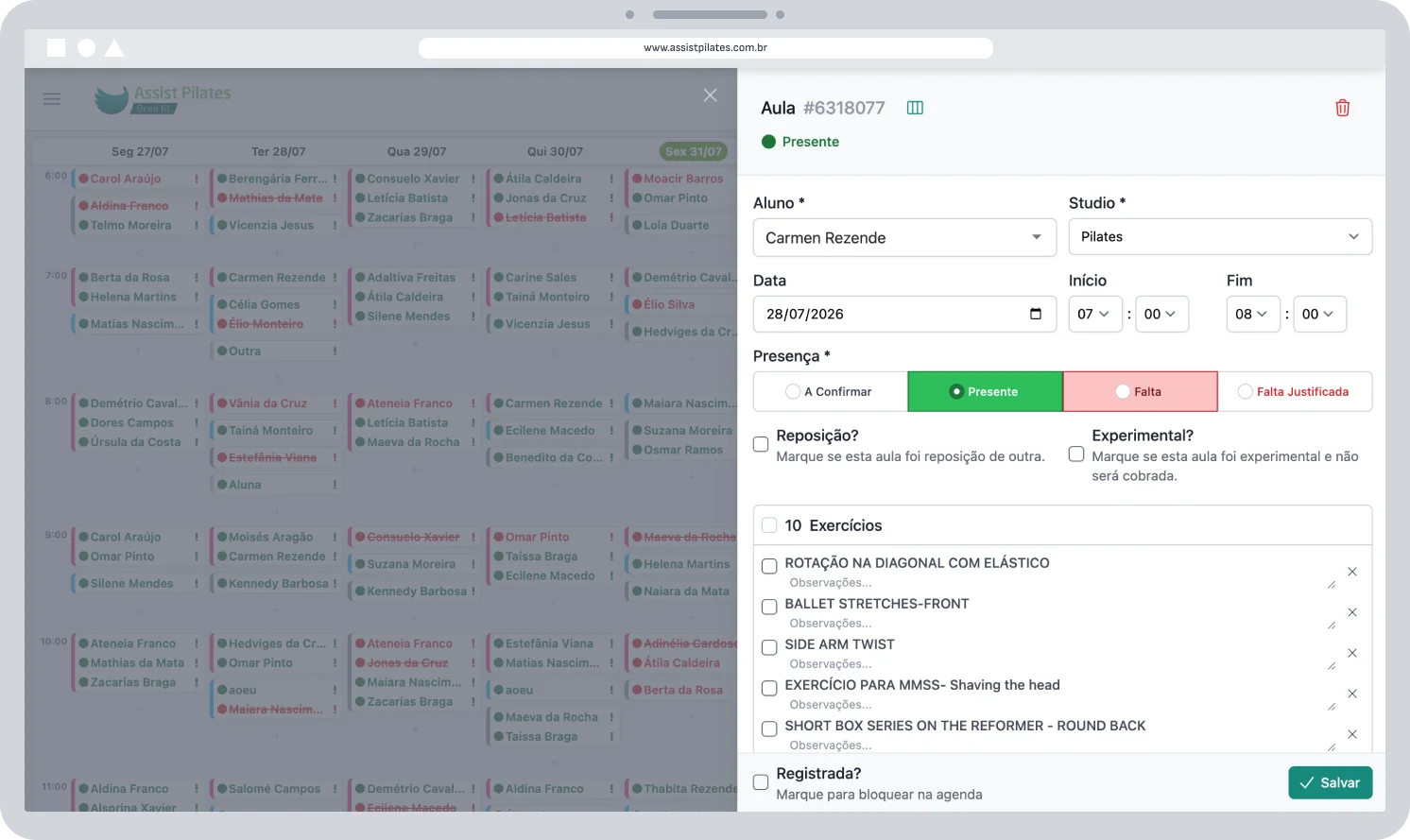This screenshot has width=1410, height=840.
Task: Open Adaltiva Freitas class on Wednesday 7:00
Action: (411, 278)
